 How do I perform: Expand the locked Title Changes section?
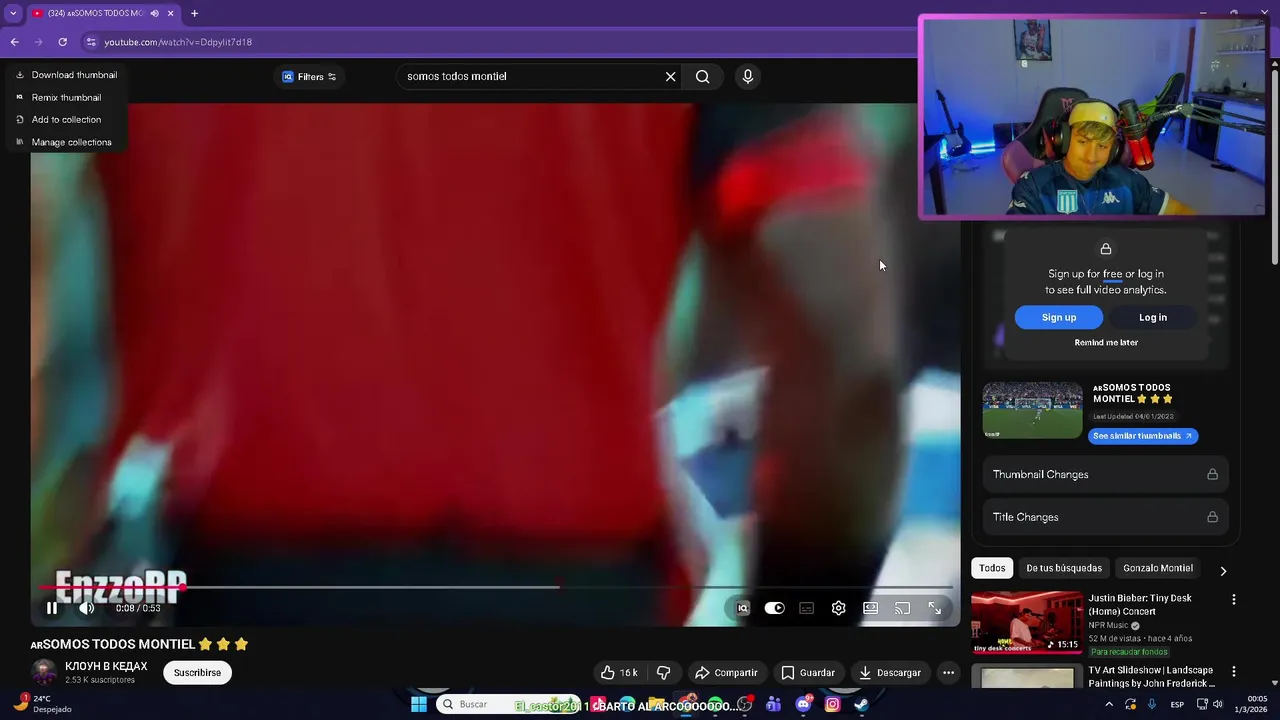1106,517
